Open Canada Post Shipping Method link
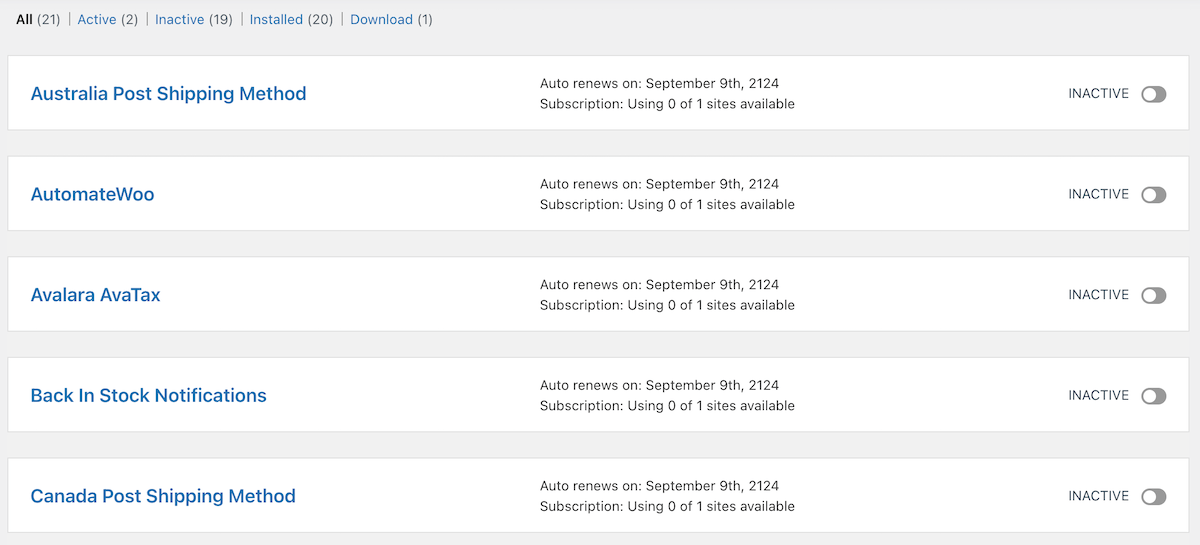1200x545 pixels. click(x=163, y=496)
